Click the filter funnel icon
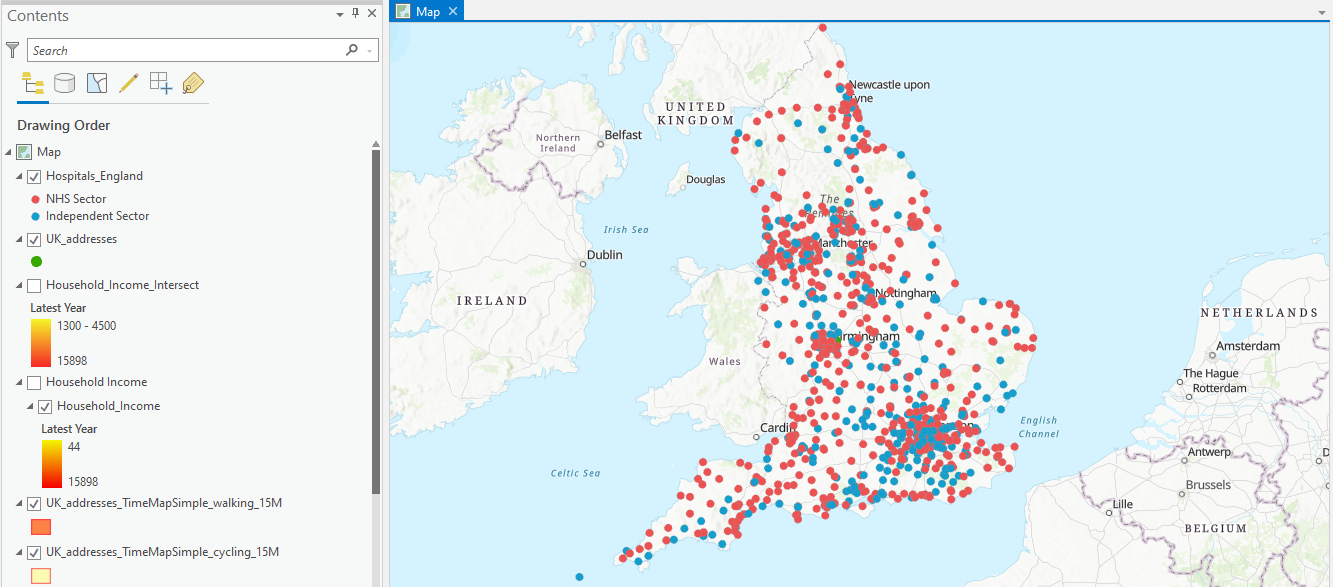 [x=13, y=50]
